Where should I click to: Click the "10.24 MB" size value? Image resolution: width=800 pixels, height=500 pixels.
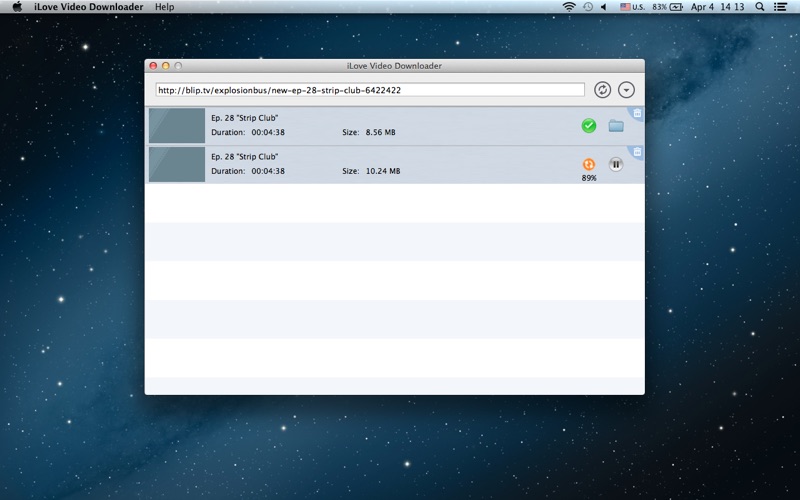click(383, 171)
